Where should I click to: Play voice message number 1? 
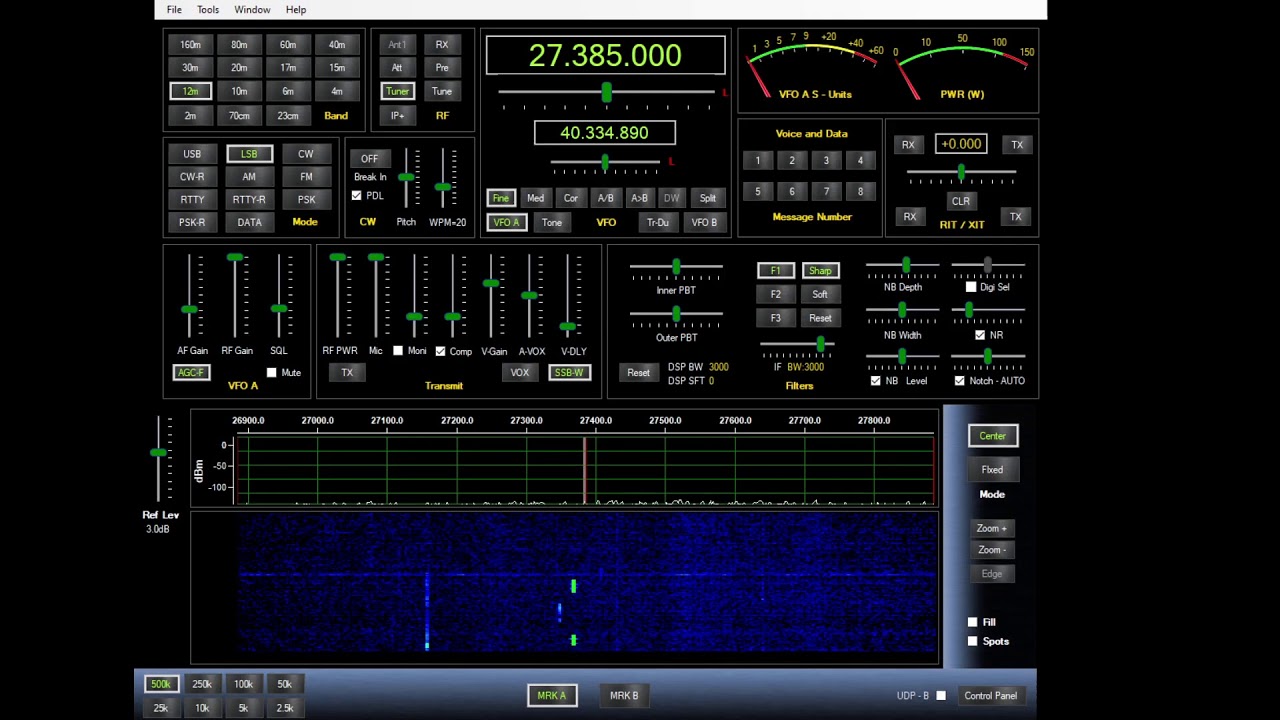coord(758,161)
